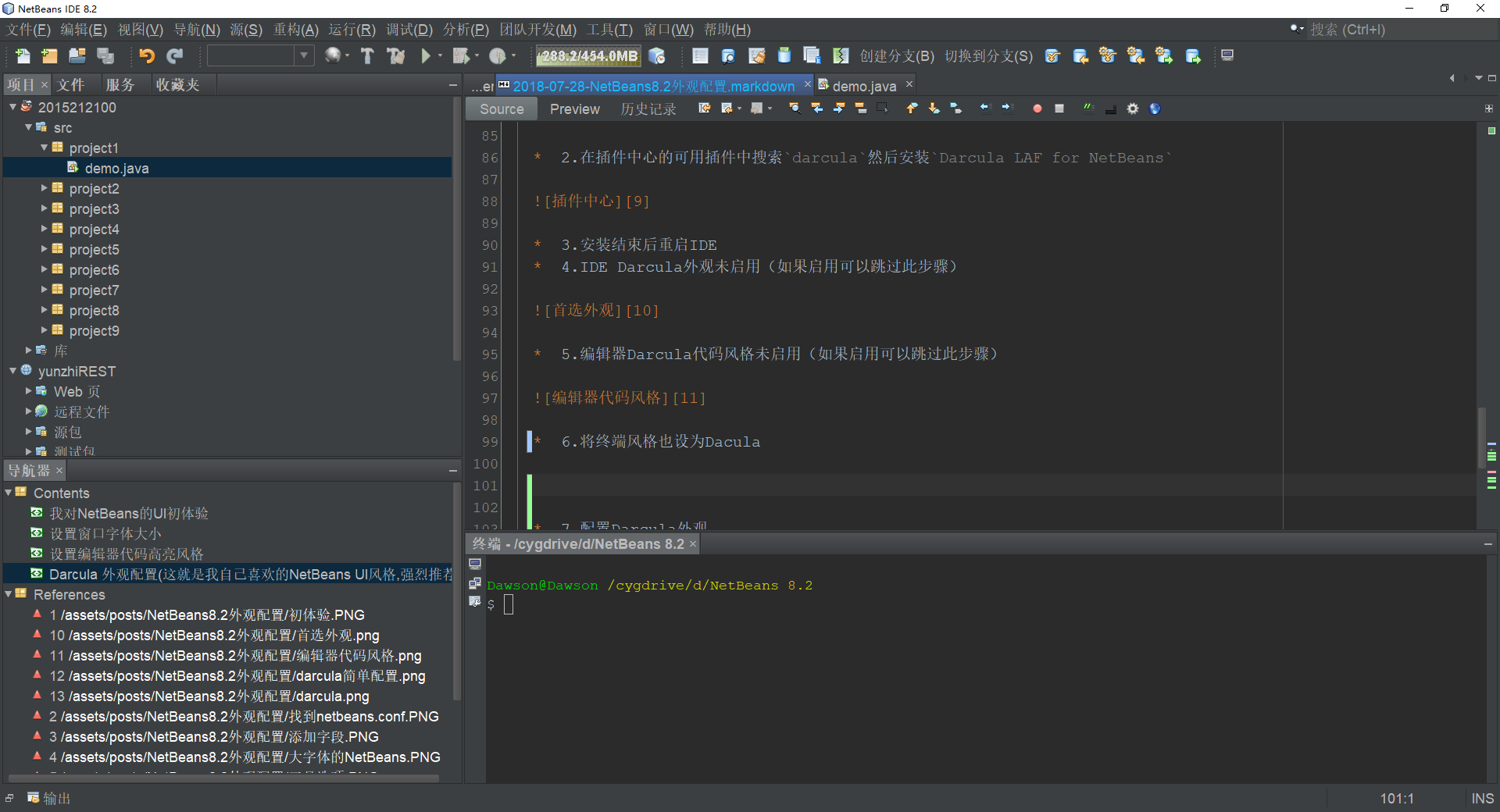Image resolution: width=1500 pixels, height=812 pixels.
Task: Click the orange Undo arrow
Action: click(147, 55)
